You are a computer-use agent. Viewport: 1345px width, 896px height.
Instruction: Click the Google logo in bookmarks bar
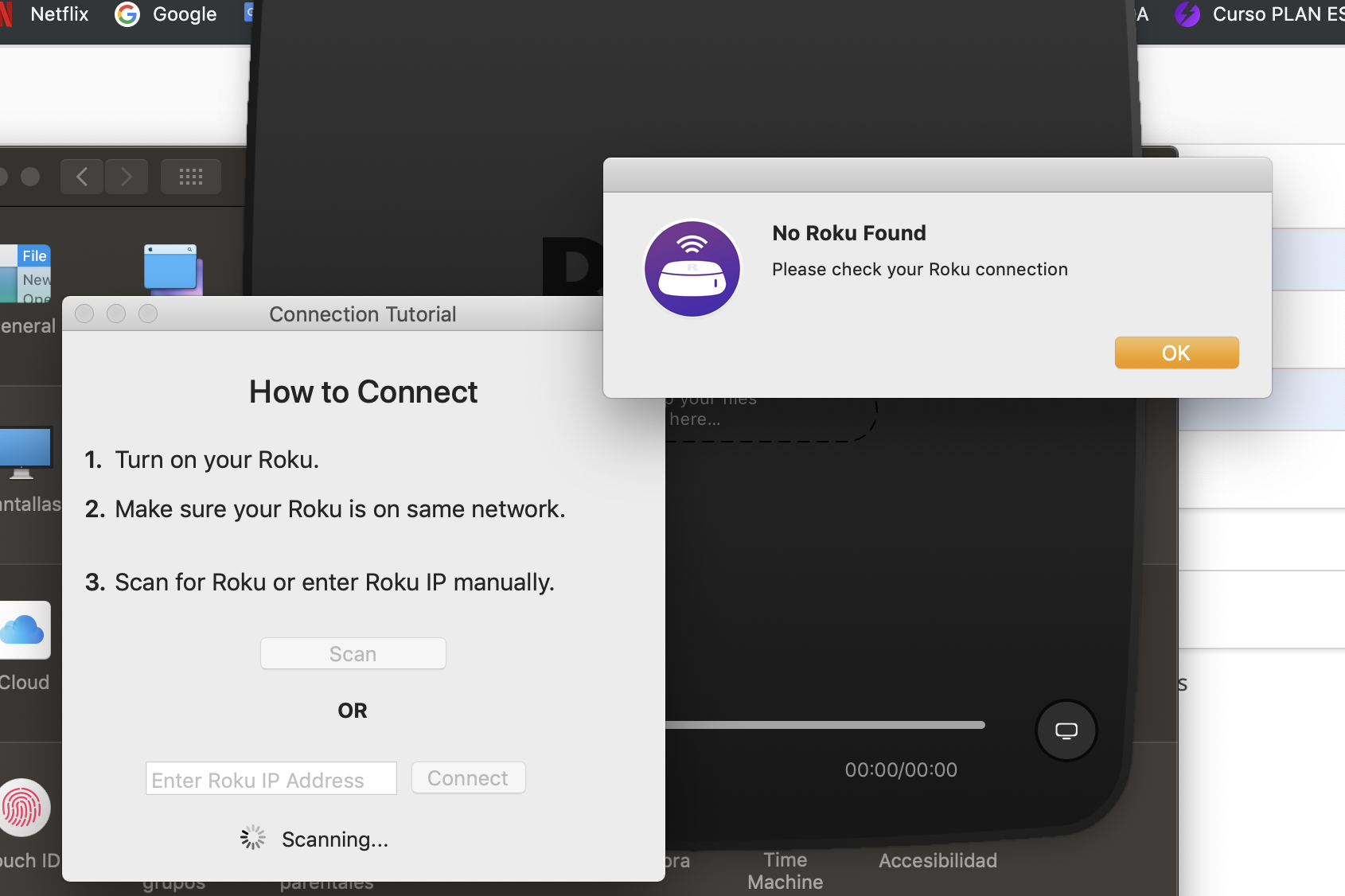click(127, 14)
